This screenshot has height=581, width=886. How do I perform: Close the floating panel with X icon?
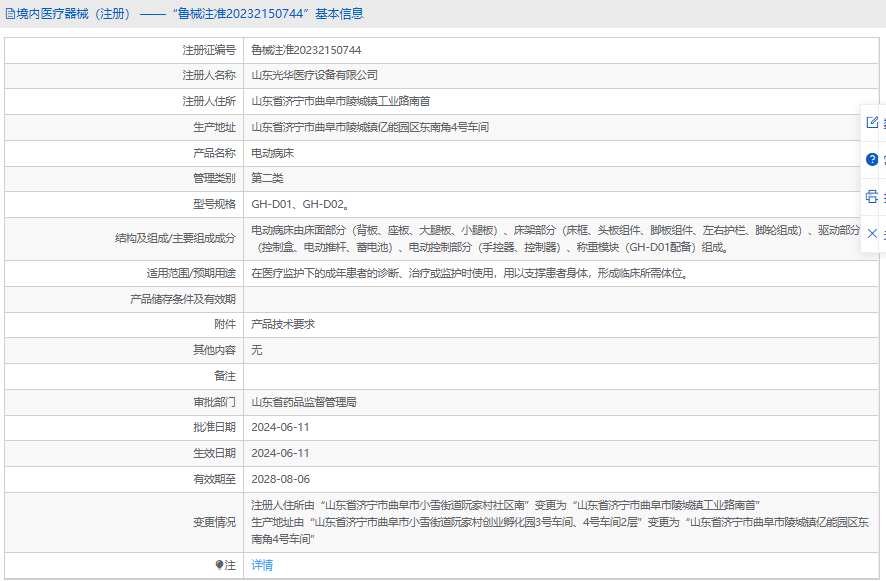tap(872, 233)
